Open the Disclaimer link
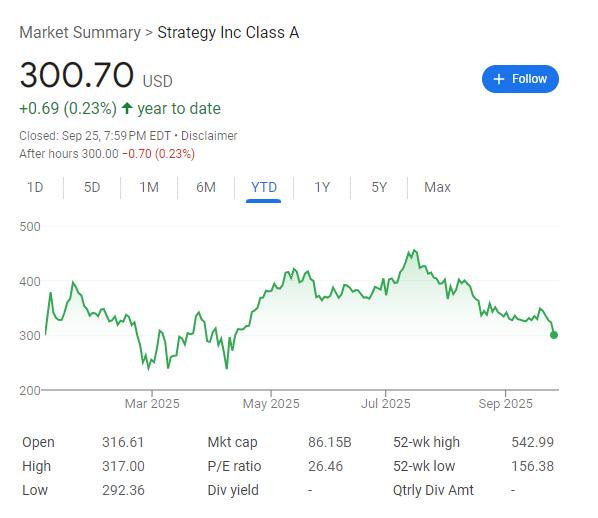Image resolution: width=598 pixels, height=518 pixels. [209, 136]
